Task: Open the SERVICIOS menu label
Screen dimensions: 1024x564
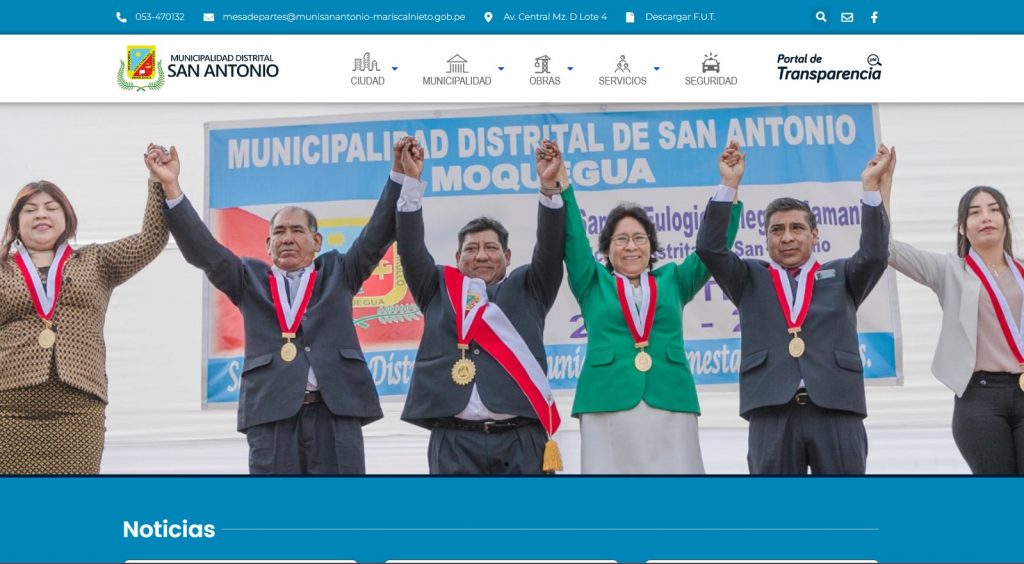Action: click(622, 81)
